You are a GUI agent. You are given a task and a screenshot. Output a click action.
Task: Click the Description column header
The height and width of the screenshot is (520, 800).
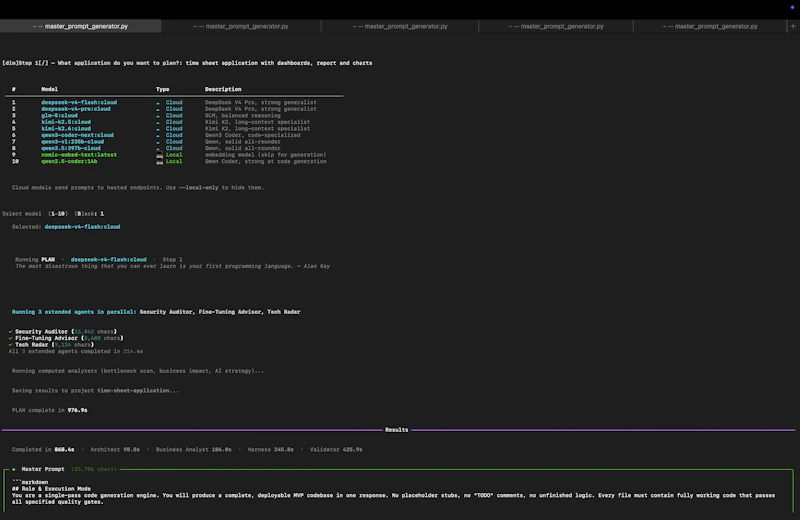tap(223, 89)
